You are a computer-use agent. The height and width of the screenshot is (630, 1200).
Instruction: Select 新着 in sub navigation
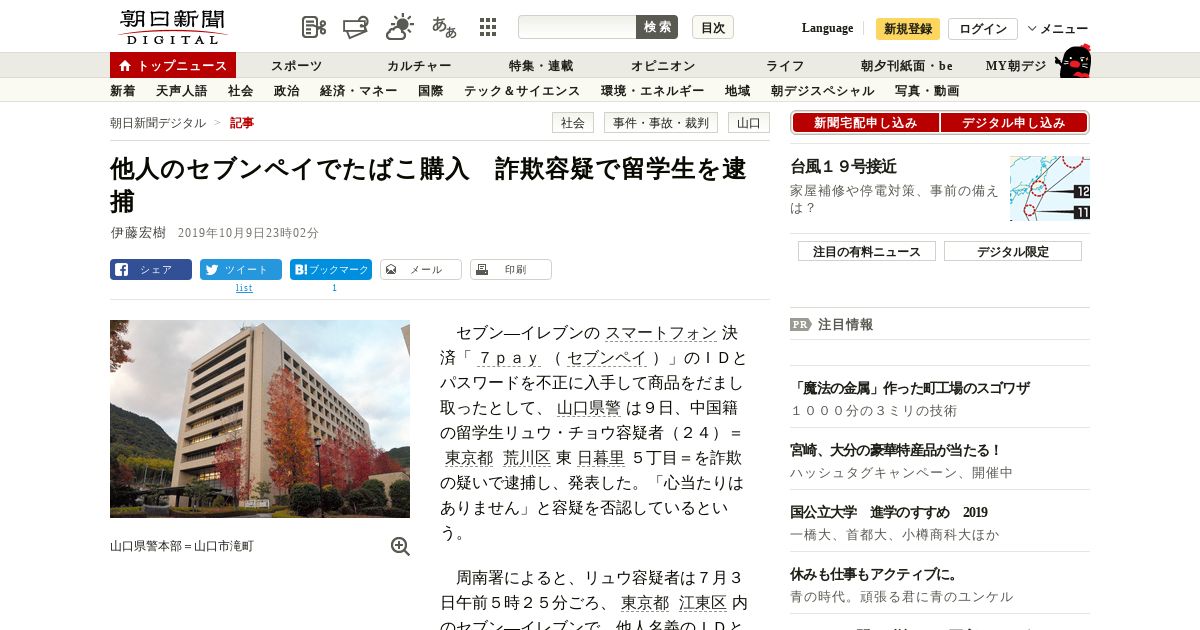(123, 91)
